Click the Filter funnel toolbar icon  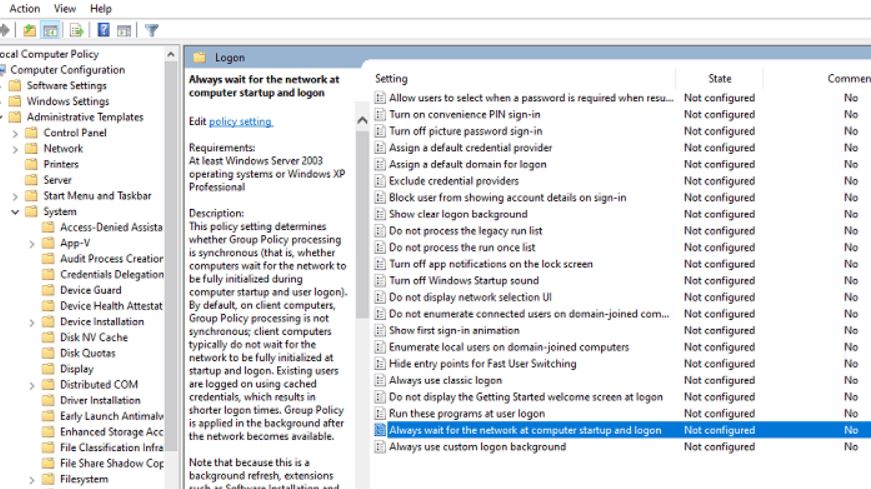pyautogui.click(x=151, y=30)
